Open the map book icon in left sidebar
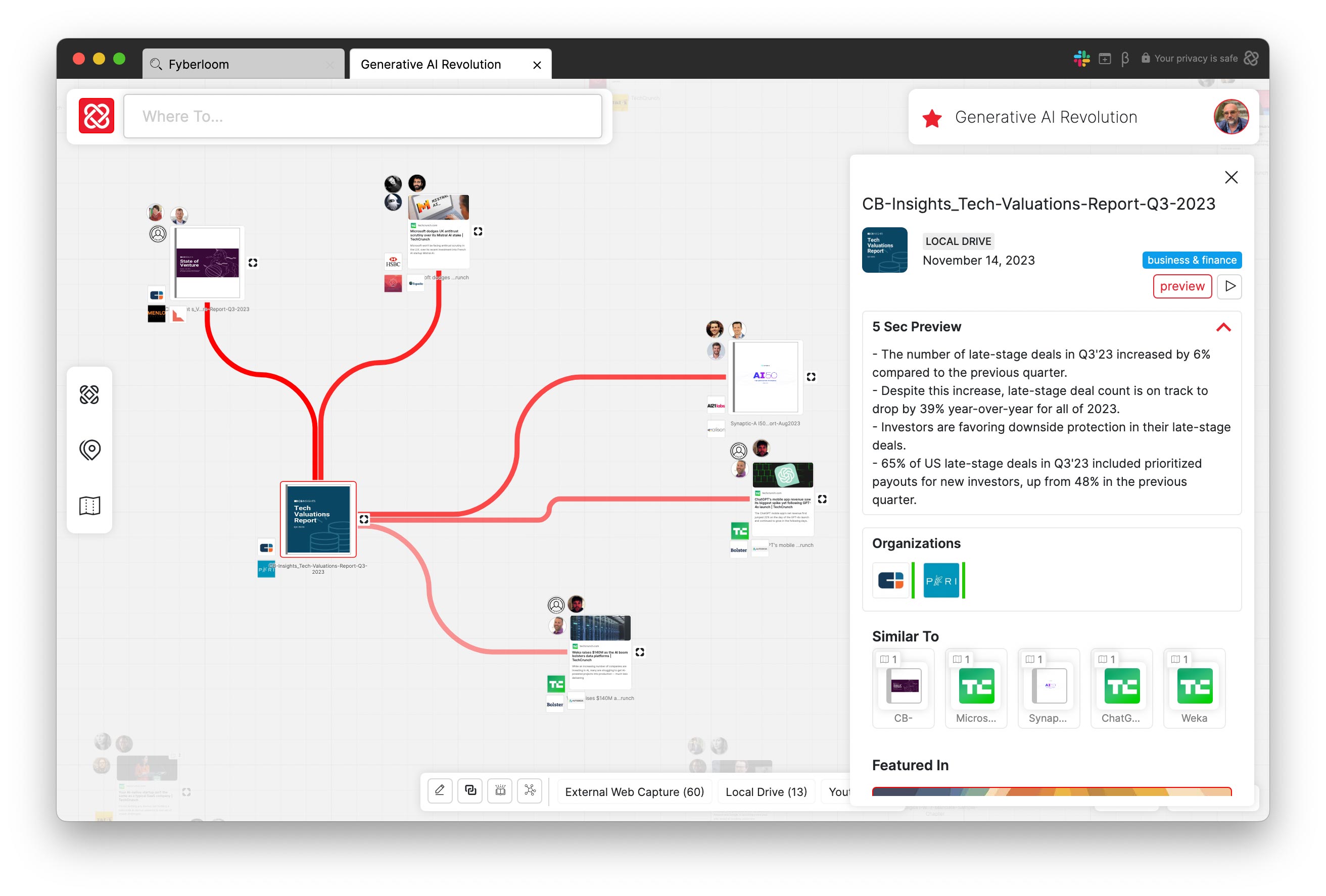The width and height of the screenshot is (1326, 896). point(89,505)
